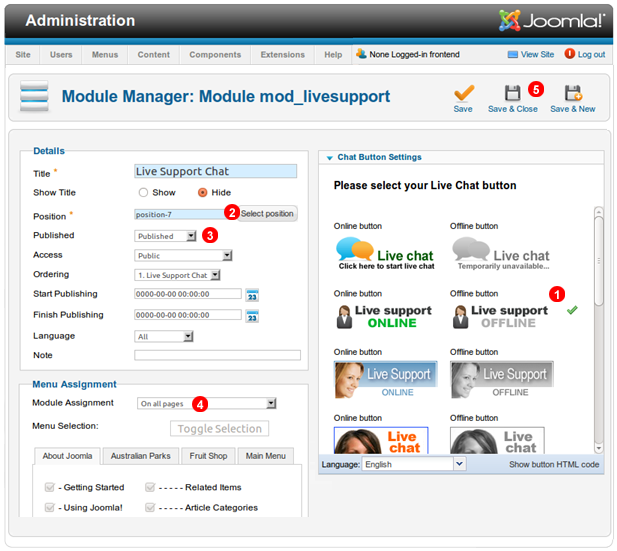
Task: Open the Help menu
Action: coord(333,55)
